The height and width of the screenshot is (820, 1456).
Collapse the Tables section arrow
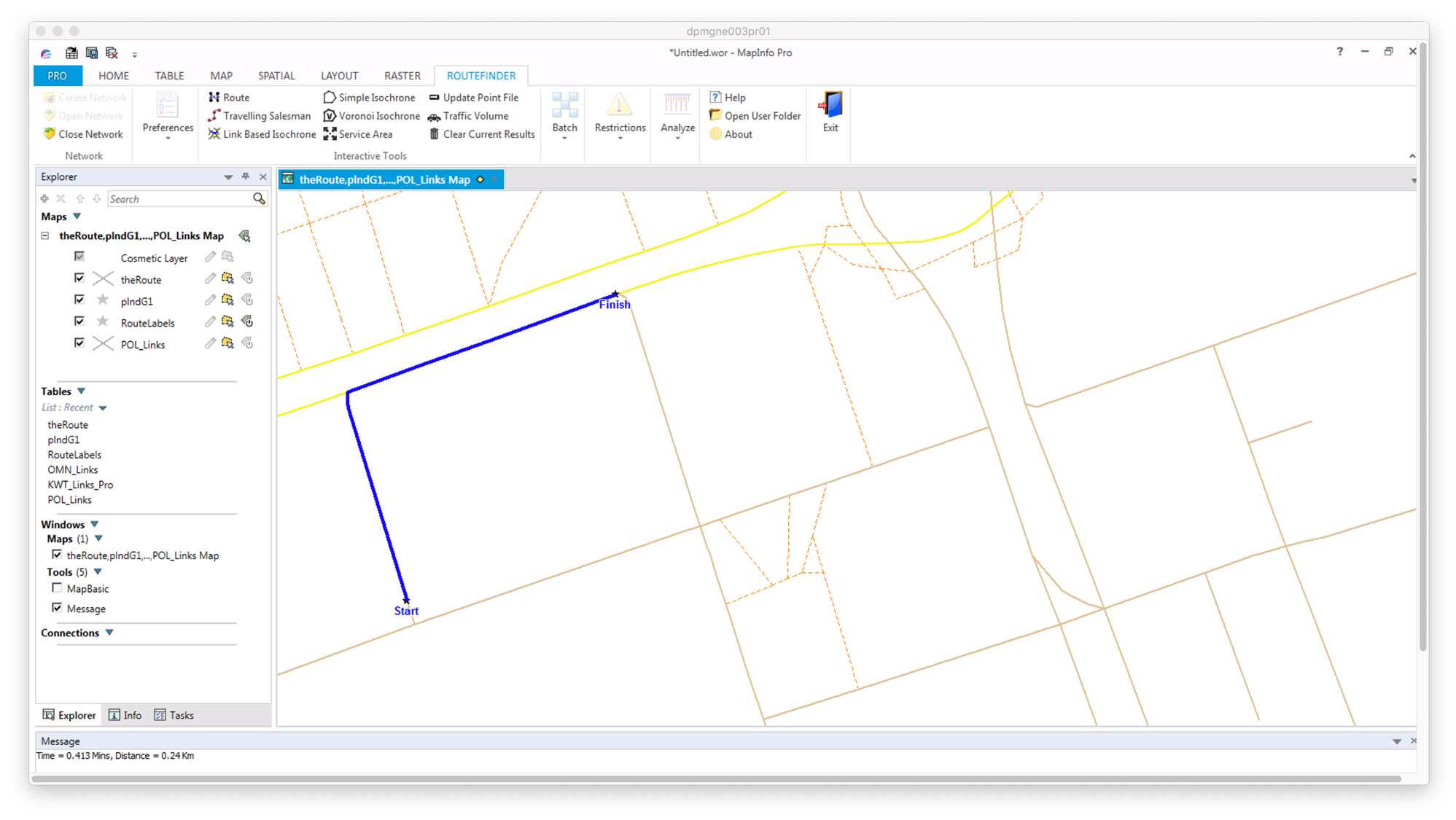point(81,391)
